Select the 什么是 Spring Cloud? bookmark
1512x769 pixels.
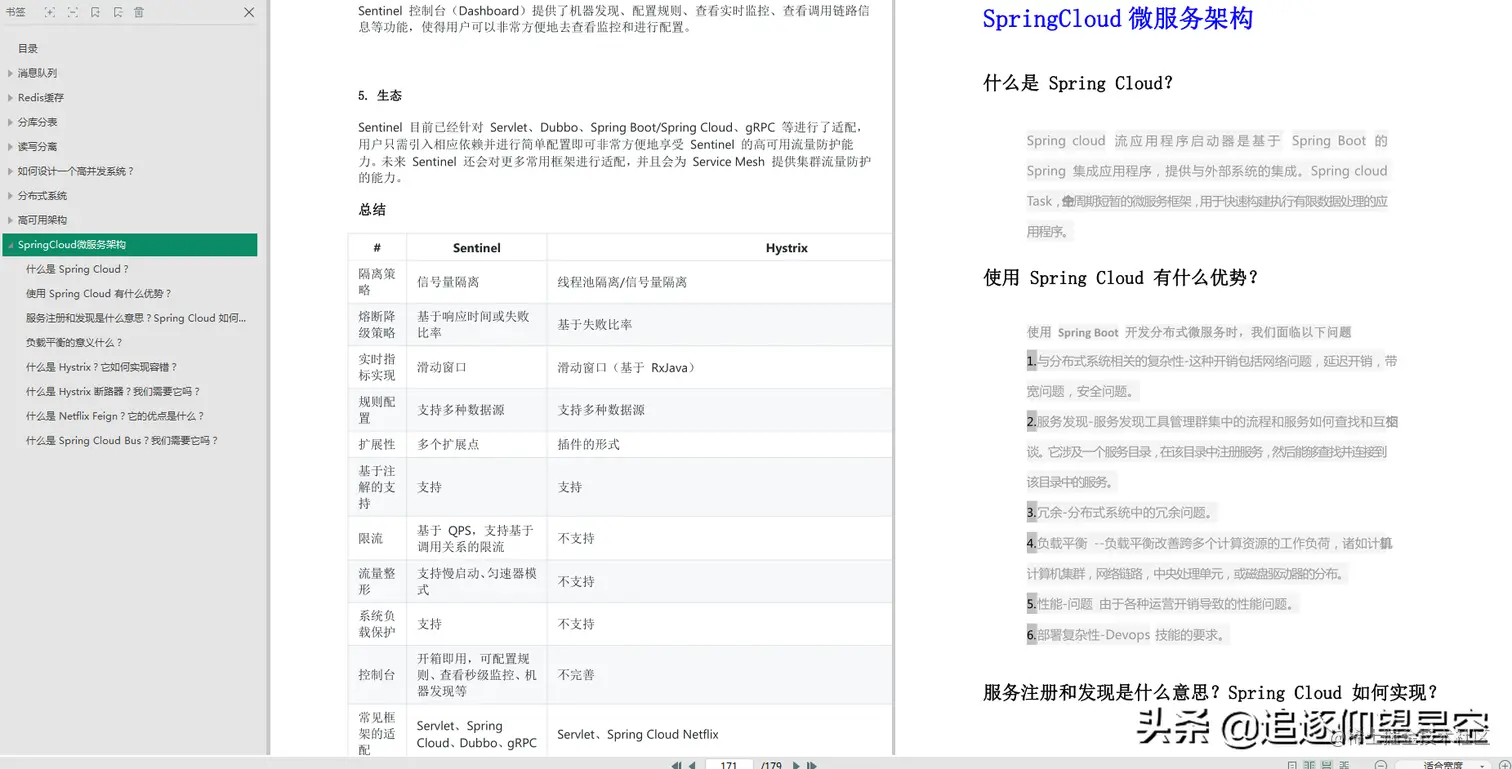[x=75, y=268]
